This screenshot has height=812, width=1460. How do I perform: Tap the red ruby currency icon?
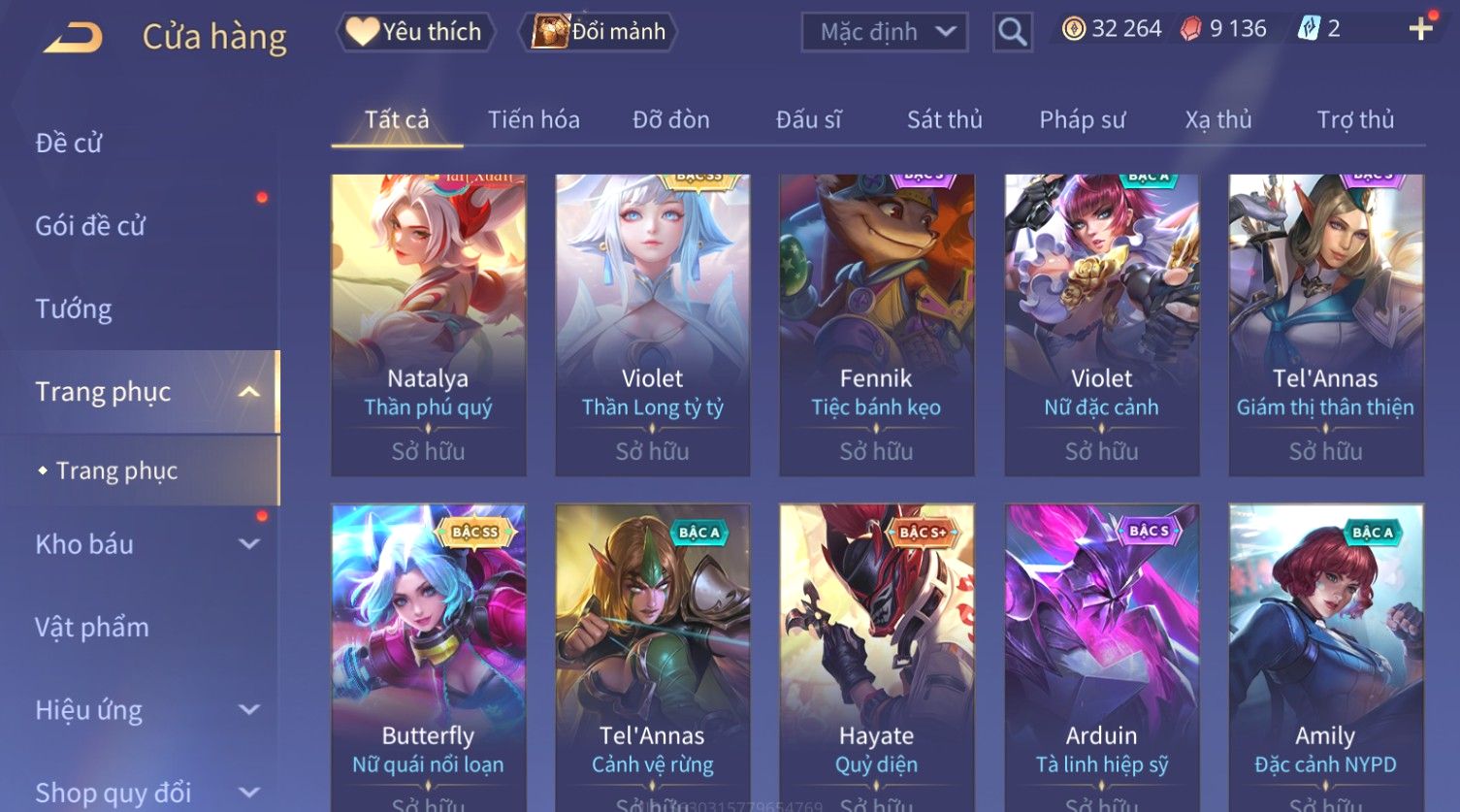coord(1191,29)
